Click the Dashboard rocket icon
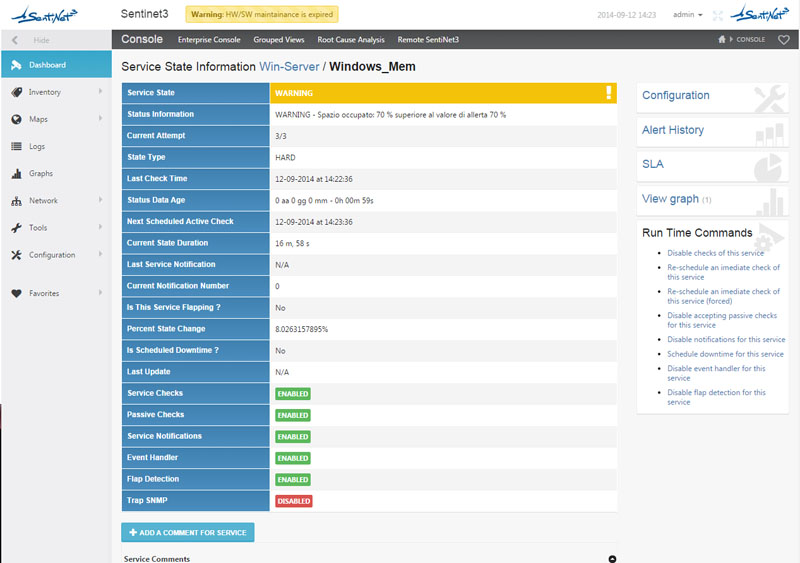The height and width of the screenshot is (563, 800). [16, 65]
